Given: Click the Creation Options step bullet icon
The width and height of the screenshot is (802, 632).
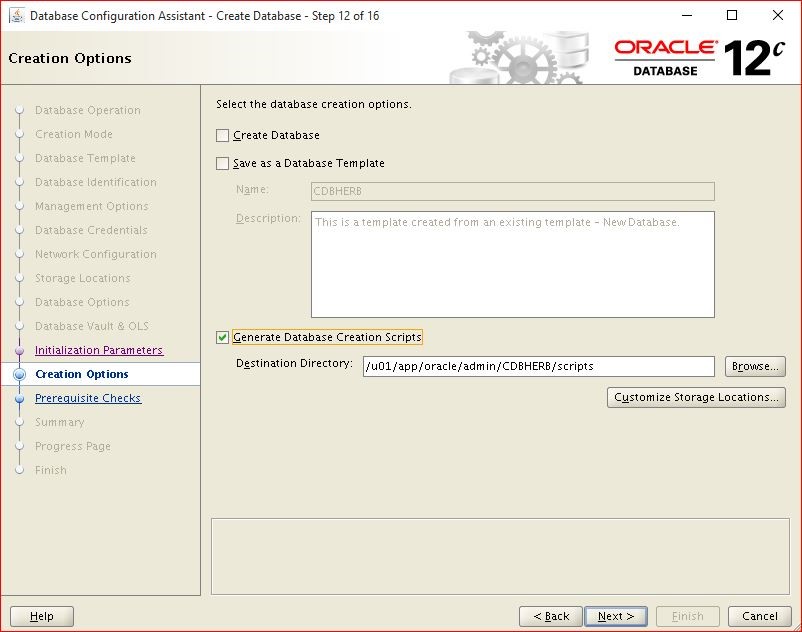Looking at the screenshot, I should [19, 374].
